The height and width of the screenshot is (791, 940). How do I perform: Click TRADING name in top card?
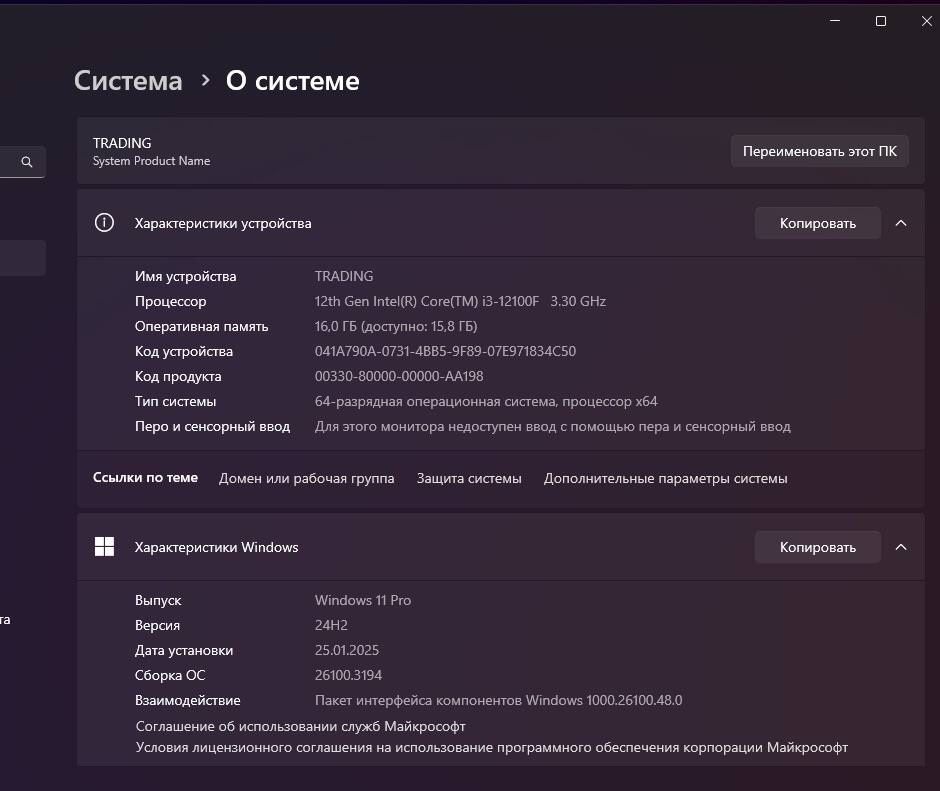tap(122, 143)
